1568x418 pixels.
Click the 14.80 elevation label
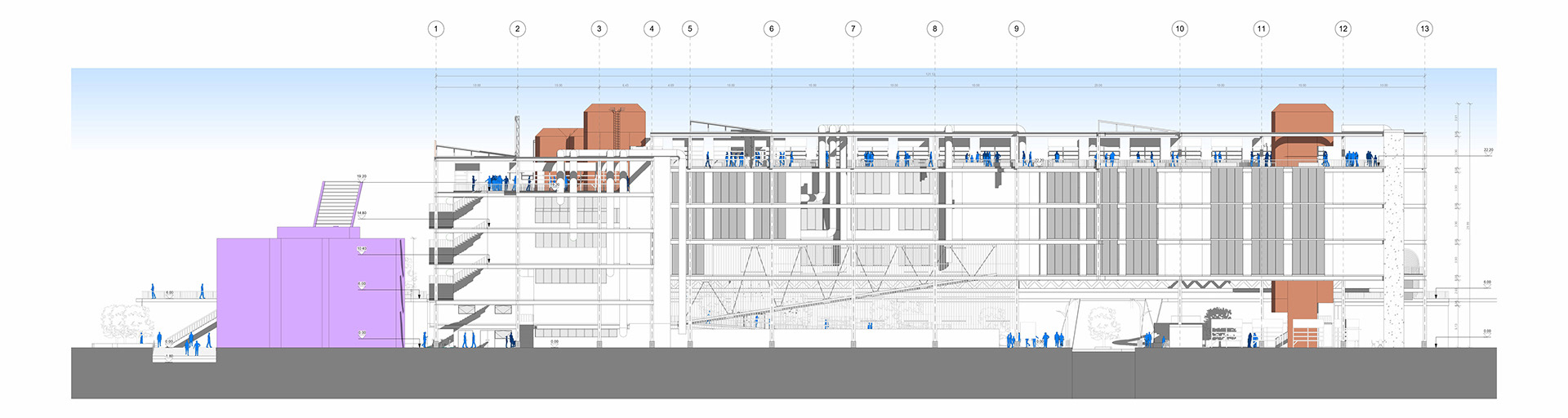362,213
